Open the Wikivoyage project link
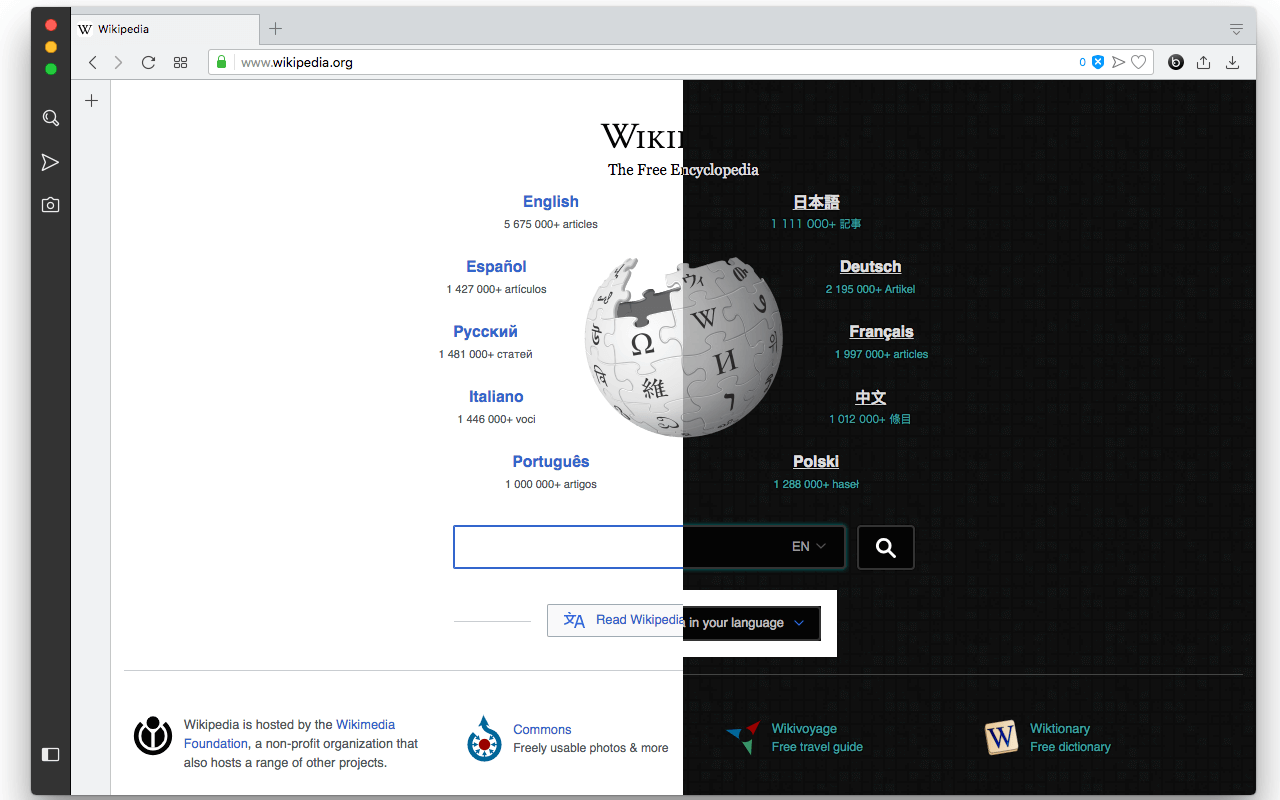 click(804, 728)
